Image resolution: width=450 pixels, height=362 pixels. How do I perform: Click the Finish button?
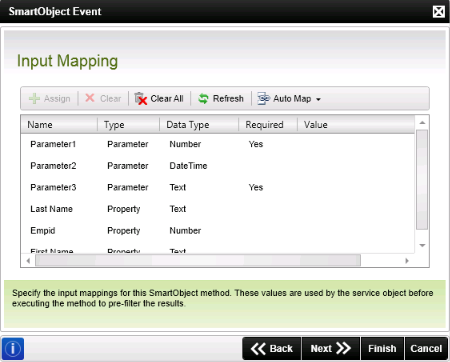(382, 349)
